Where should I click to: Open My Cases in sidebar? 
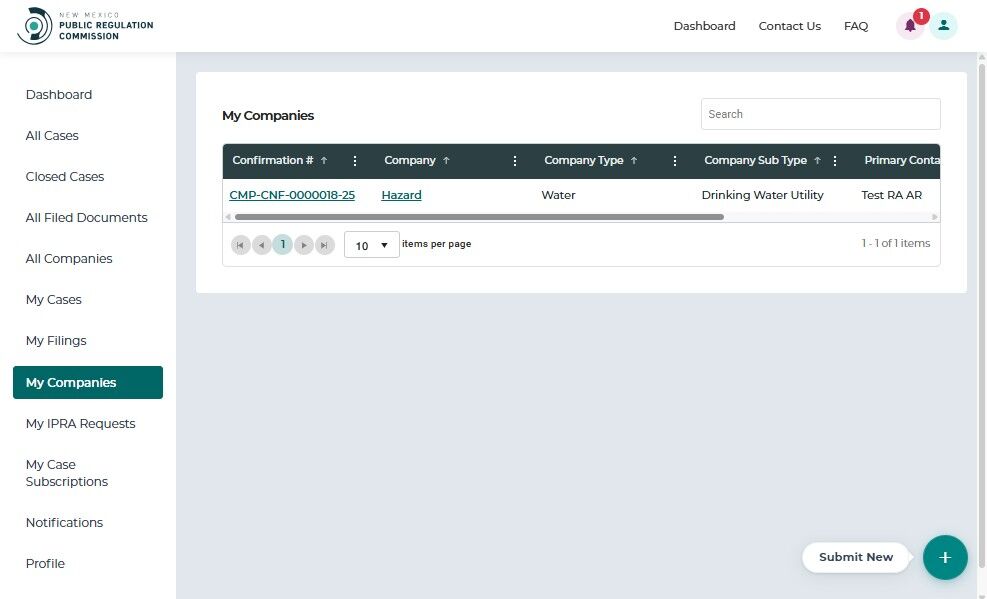pyautogui.click(x=54, y=300)
